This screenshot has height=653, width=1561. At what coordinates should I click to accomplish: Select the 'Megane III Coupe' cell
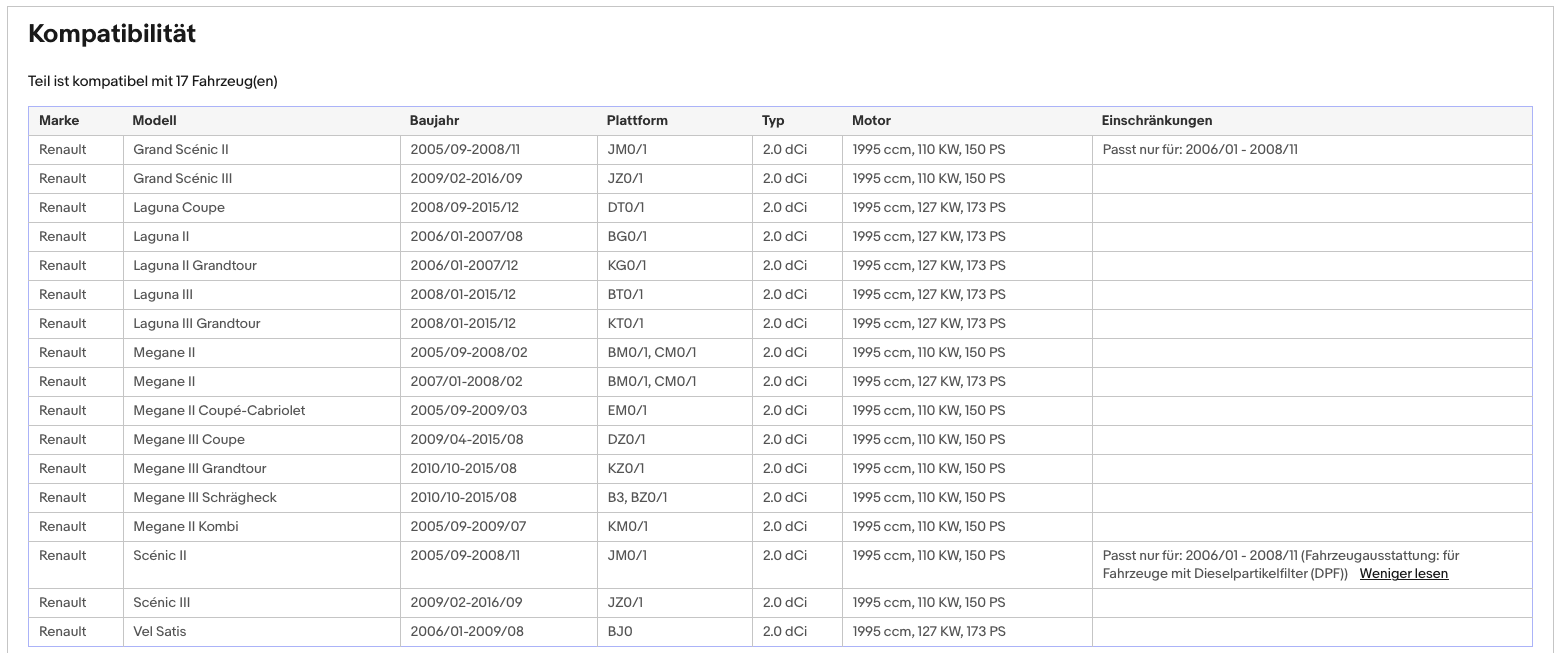[262, 439]
